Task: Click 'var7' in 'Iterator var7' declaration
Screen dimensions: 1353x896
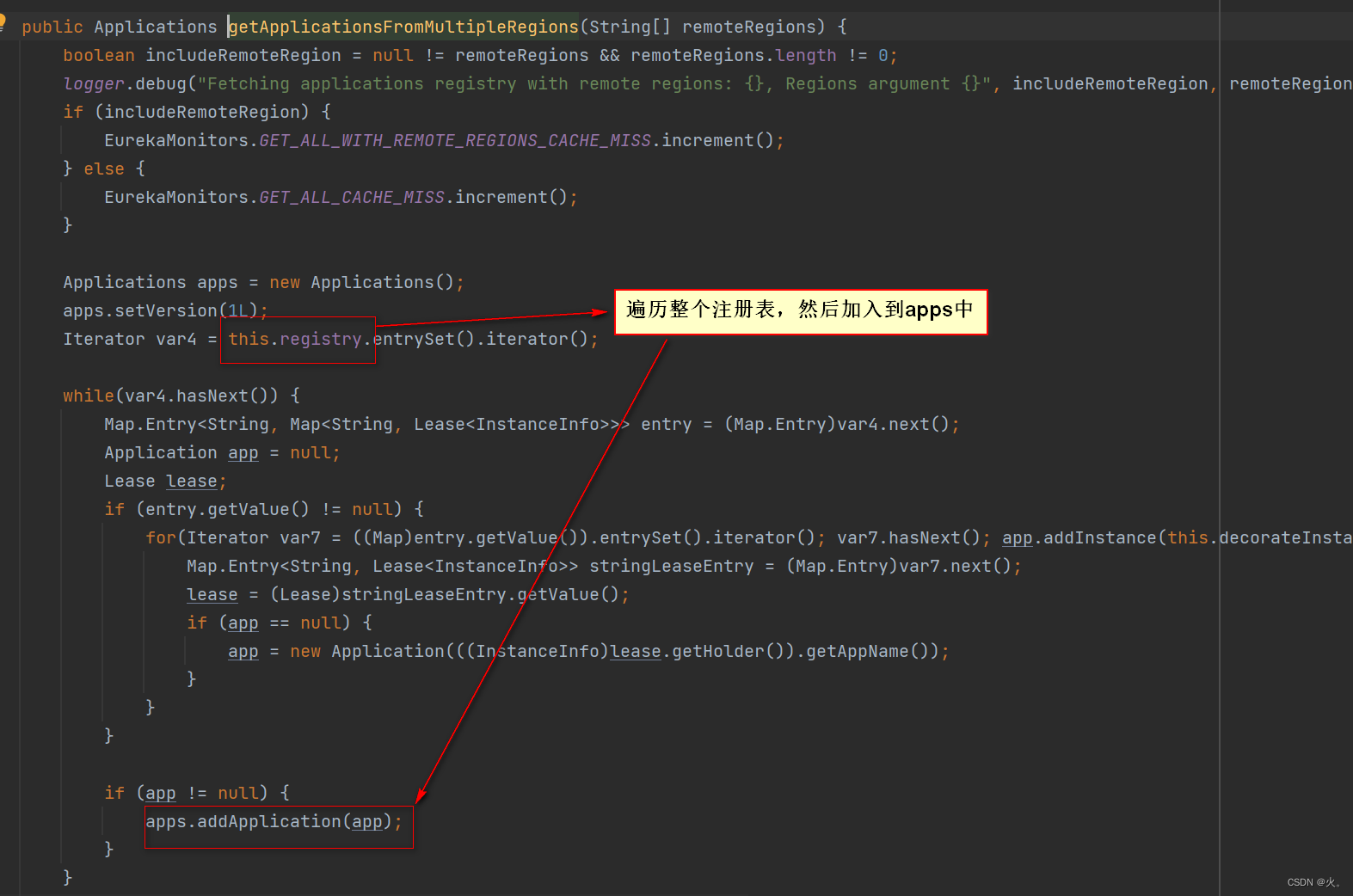Action: [x=300, y=537]
